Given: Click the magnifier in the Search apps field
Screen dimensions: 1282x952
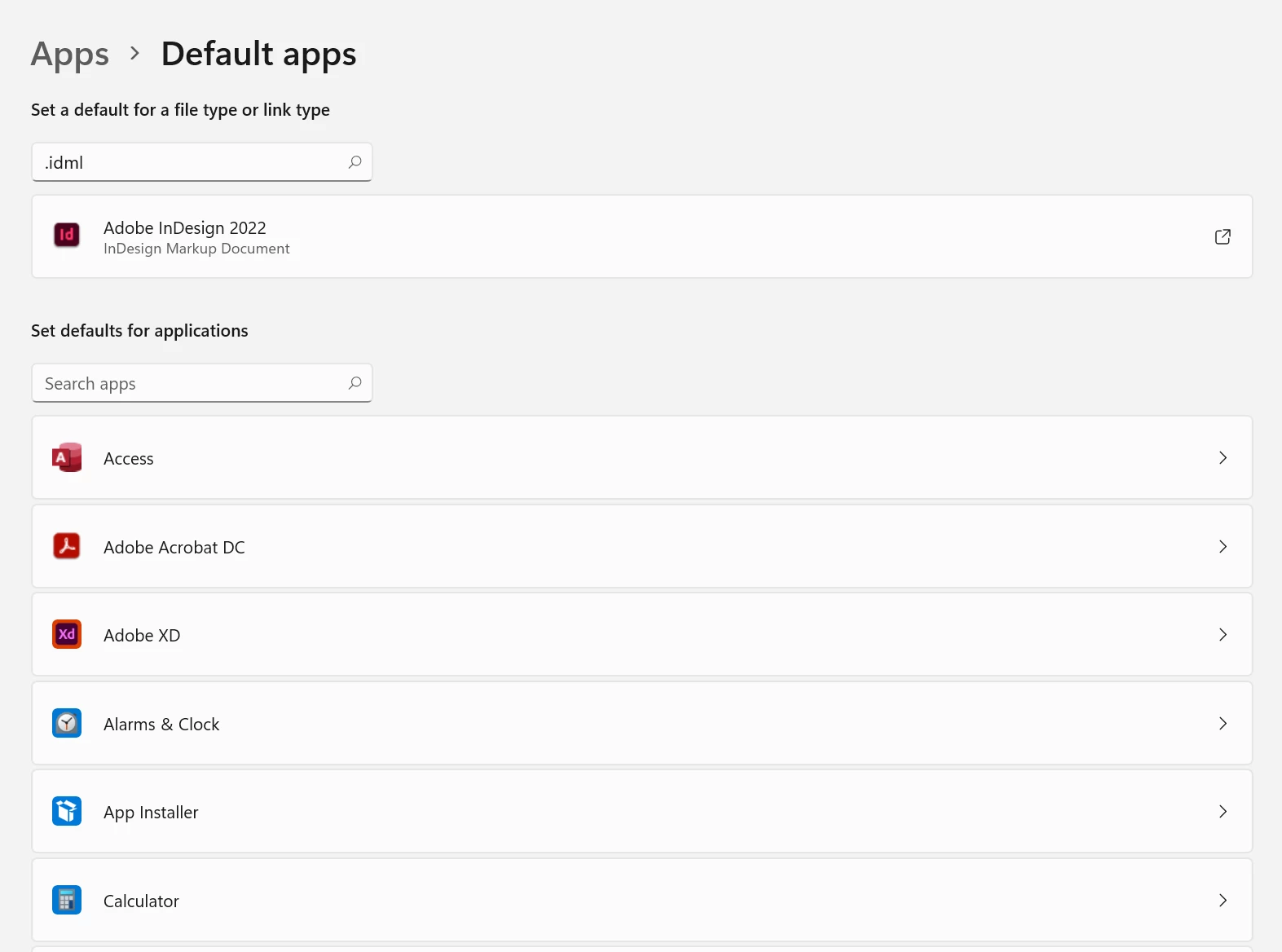Looking at the screenshot, I should (355, 383).
